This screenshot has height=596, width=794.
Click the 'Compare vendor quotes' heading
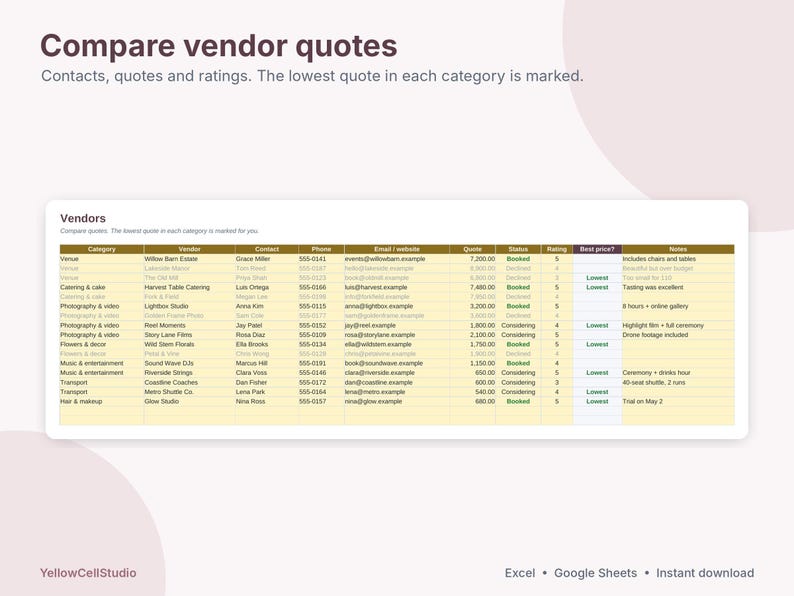(x=218, y=46)
